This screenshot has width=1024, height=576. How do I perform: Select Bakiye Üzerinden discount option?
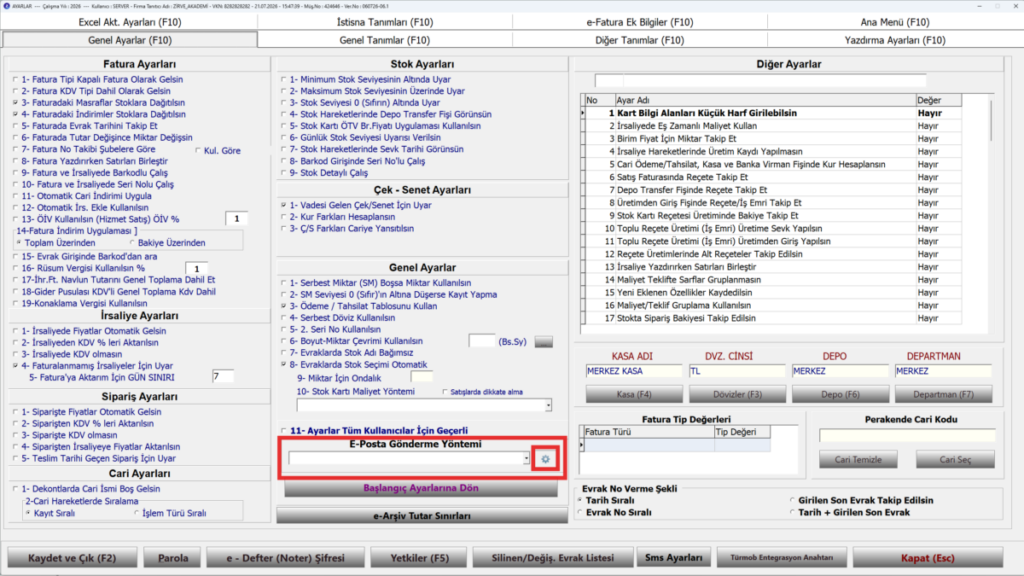pos(132,243)
